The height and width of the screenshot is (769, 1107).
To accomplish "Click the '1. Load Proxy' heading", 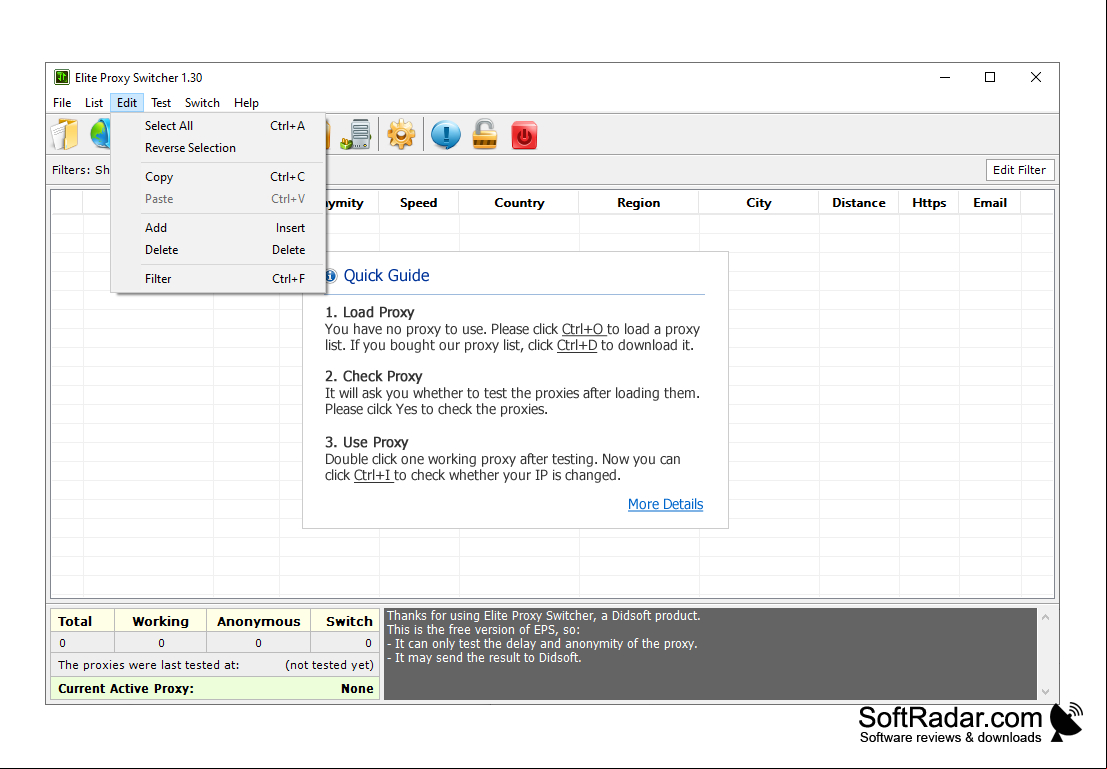I will [x=369, y=312].
